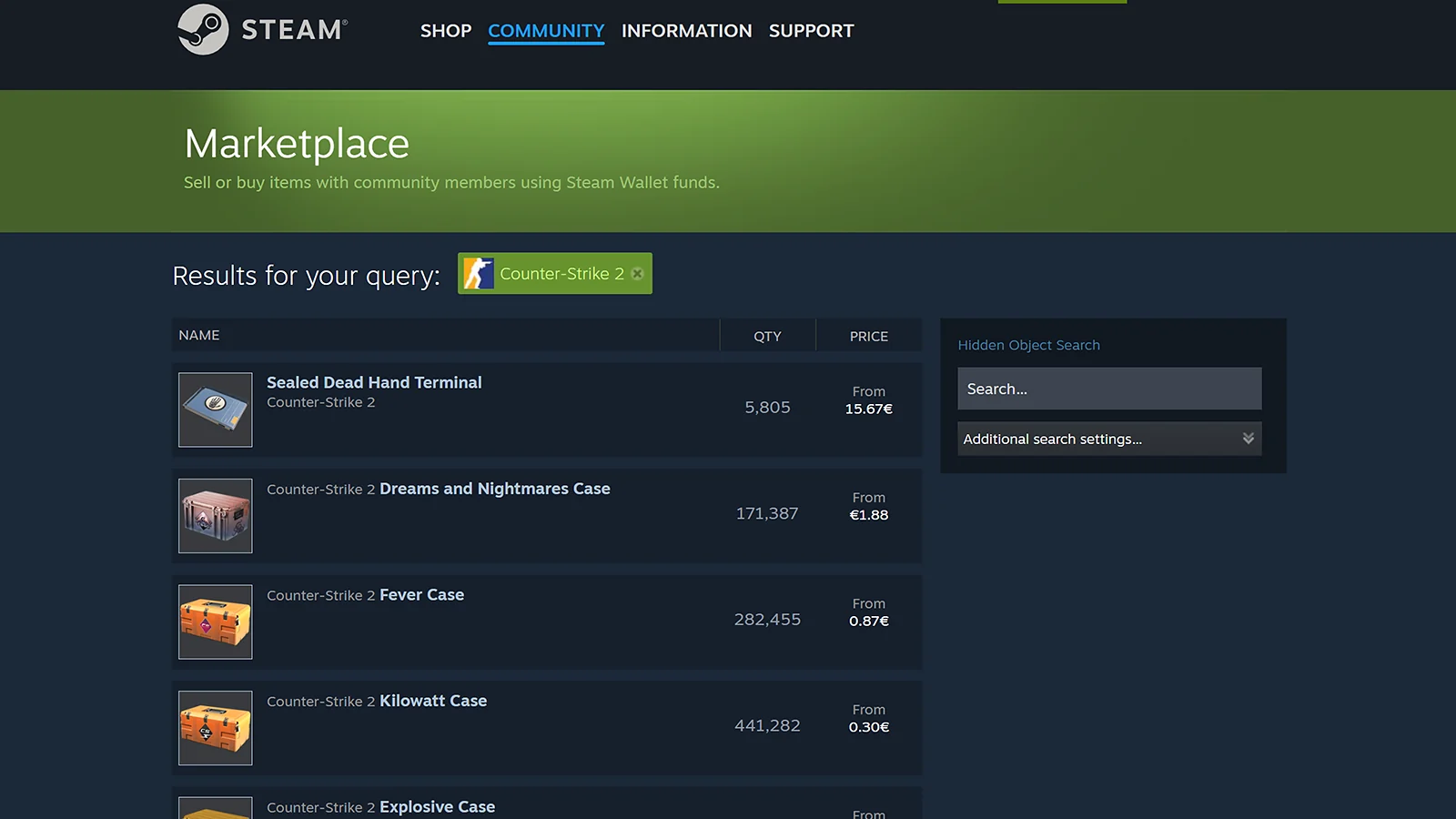Open the SUPPORT page from the navigation bar
The image size is (1456, 819).
point(811,30)
